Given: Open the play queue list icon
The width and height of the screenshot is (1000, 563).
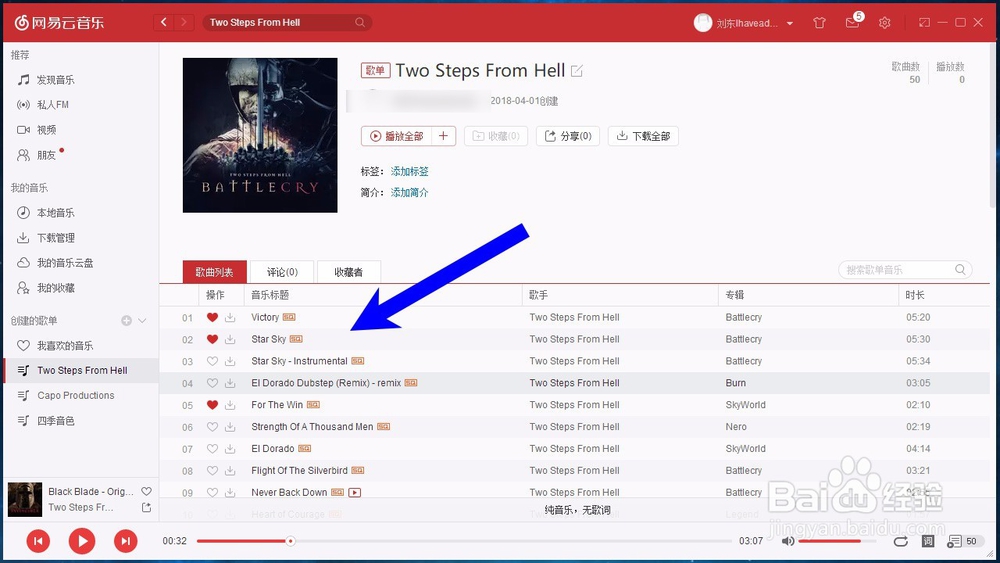Looking at the screenshot, I should [x=954, y=541].
